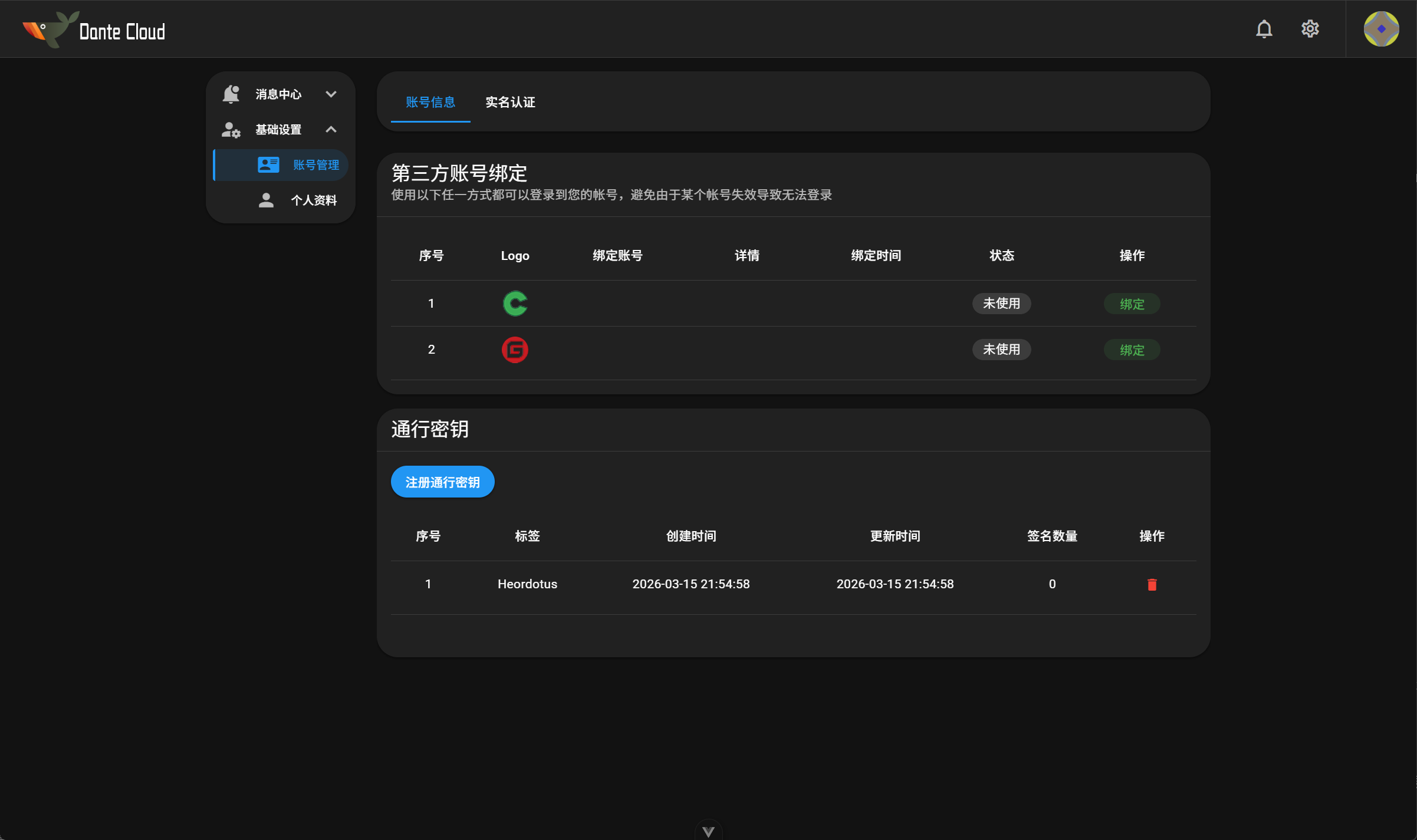Screen dimensions: 1417x840
Task: Click 绑定 on the Gitee row
Action: pos(1131,349)
